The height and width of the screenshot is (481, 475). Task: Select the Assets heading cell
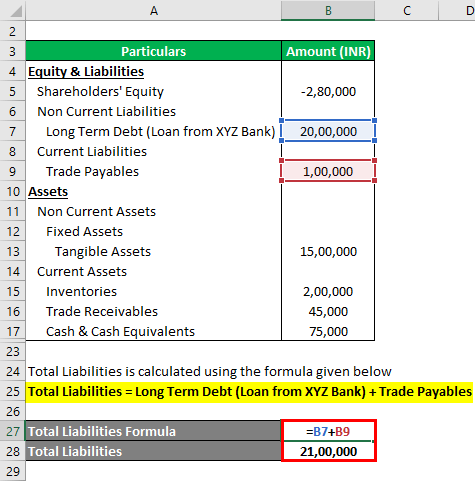[153, 191]
